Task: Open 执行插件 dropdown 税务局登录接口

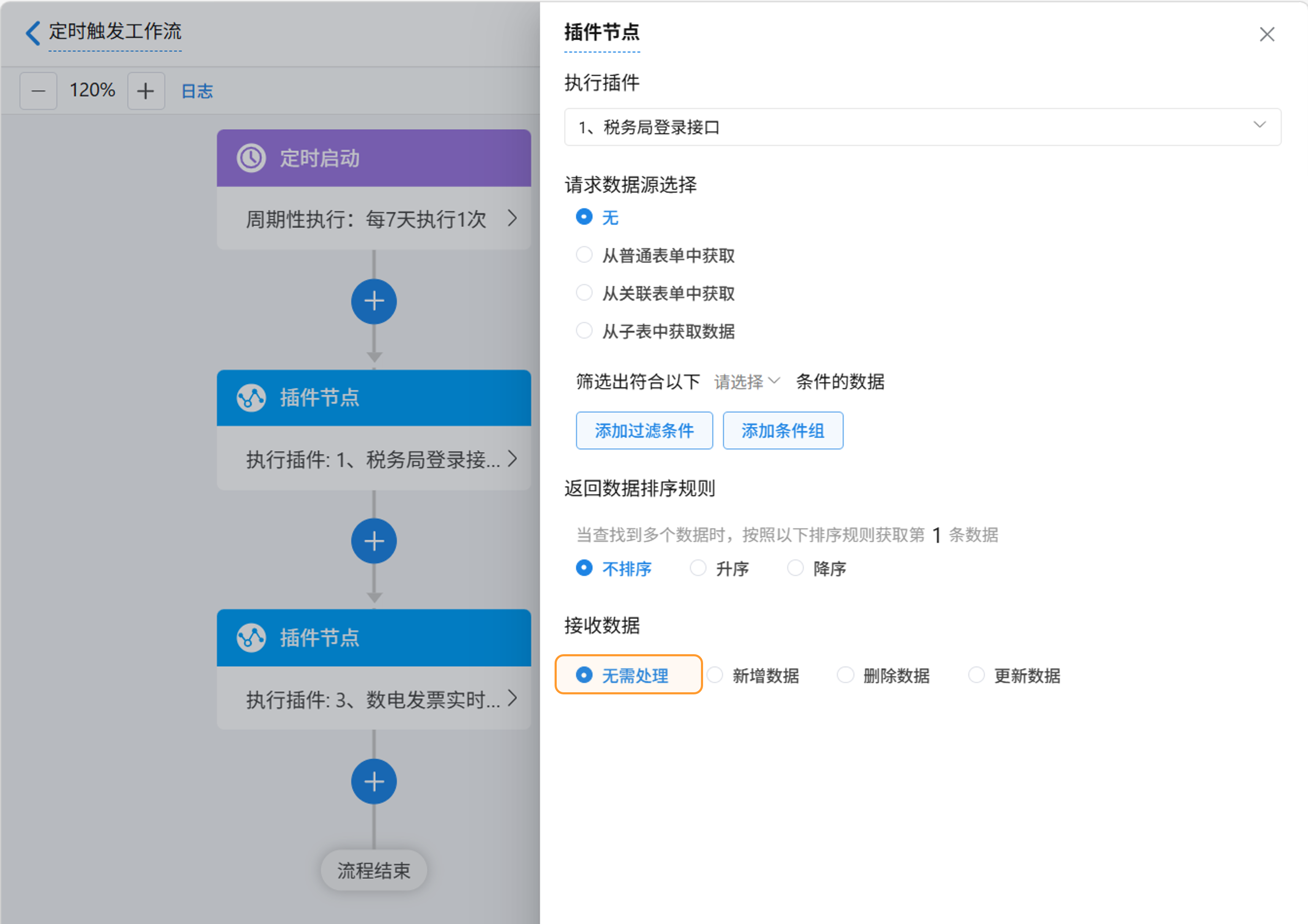Action: (922, 127)
